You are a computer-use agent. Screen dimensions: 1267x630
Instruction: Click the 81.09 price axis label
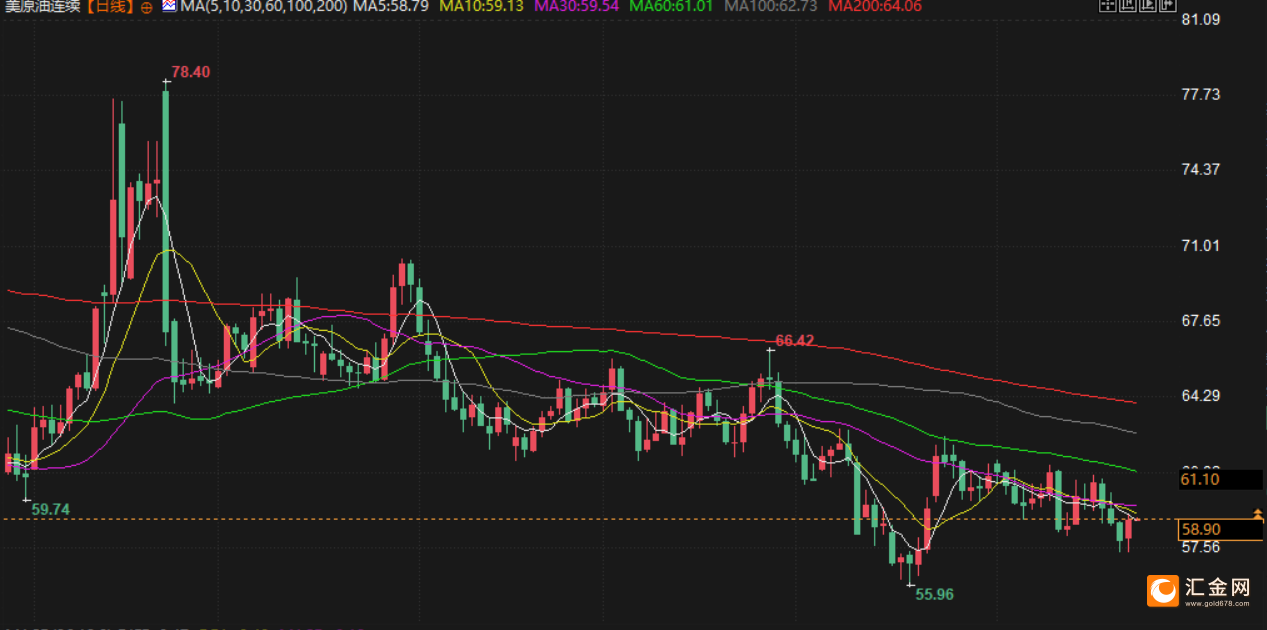click(x=1201, y=19)
